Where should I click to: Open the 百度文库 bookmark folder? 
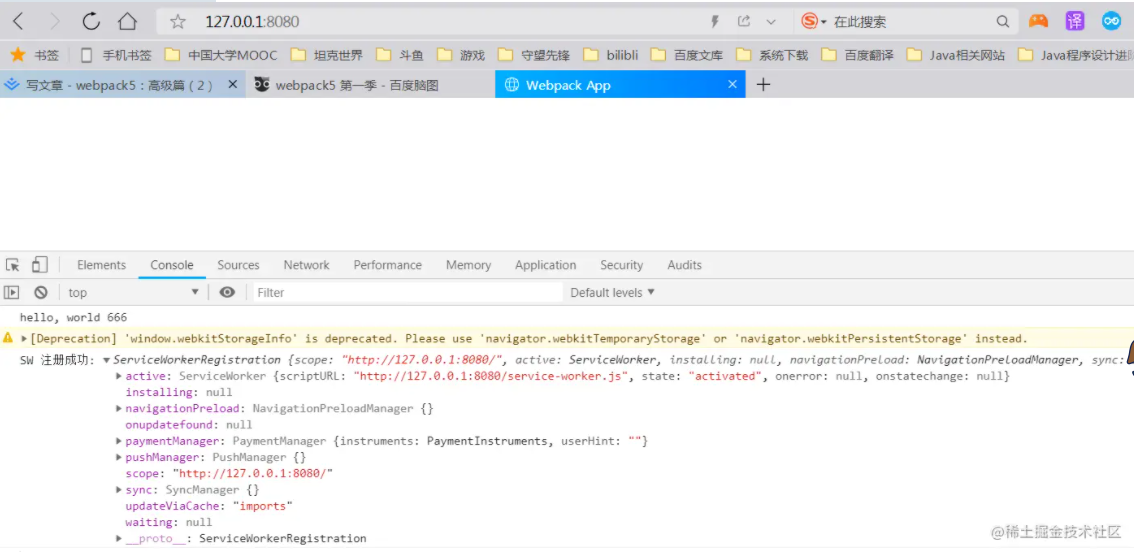click(x=686, y=55)
